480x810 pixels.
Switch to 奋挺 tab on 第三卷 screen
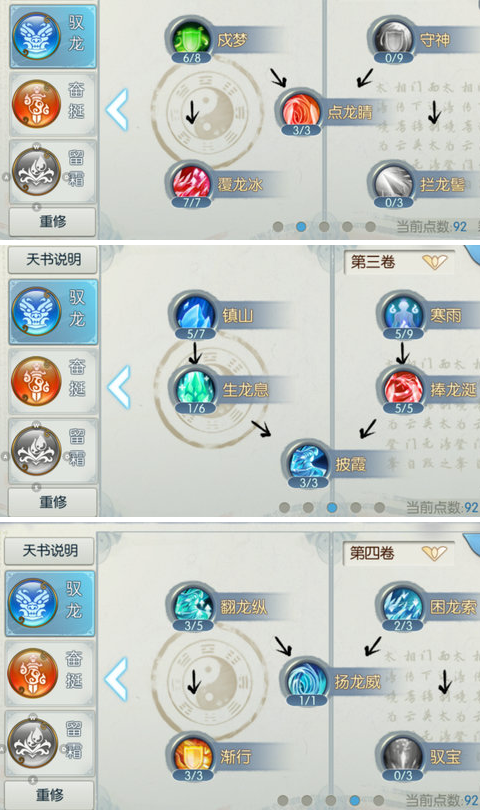pos(53,381)
